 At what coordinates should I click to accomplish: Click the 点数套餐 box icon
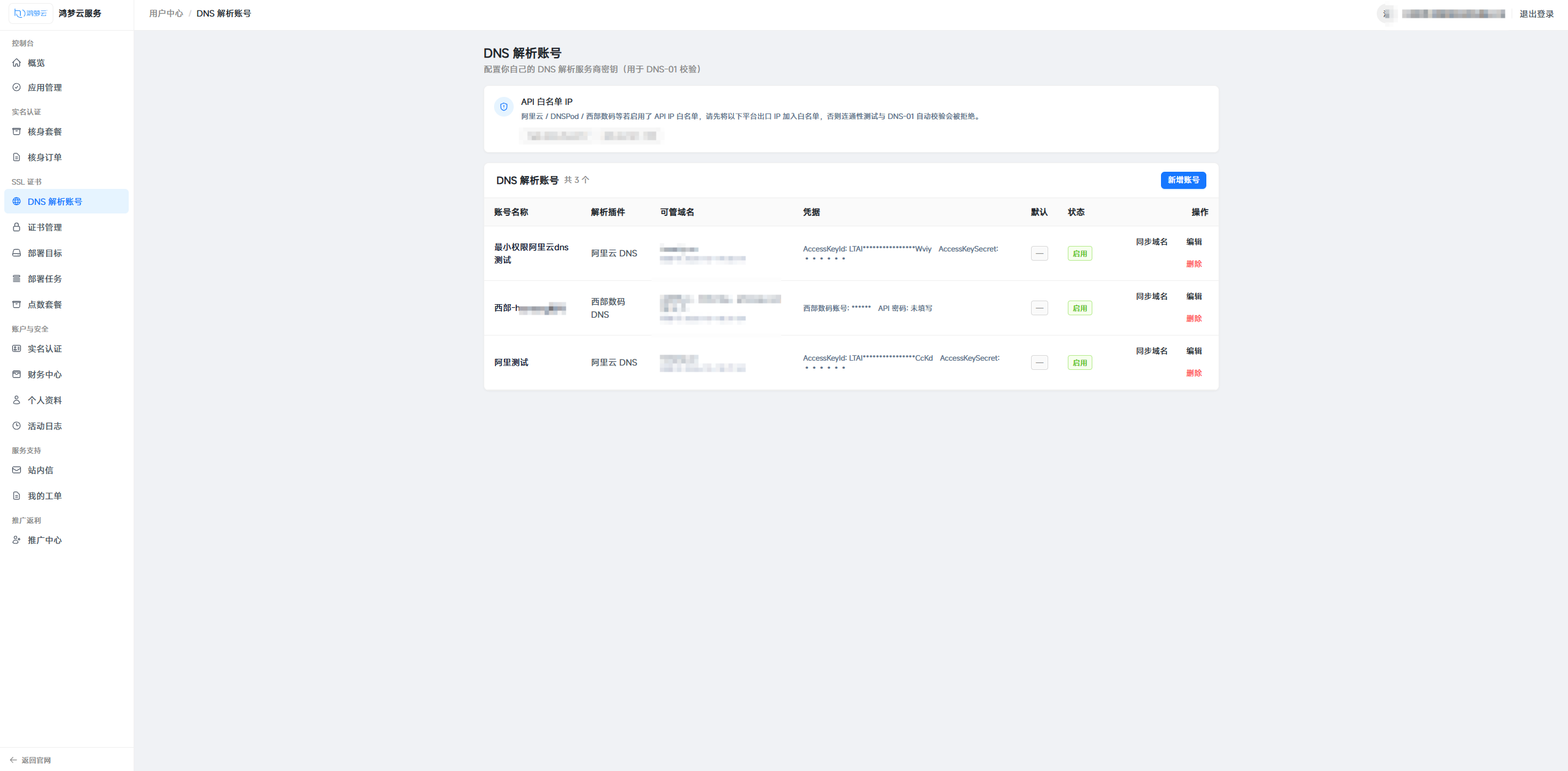coord(17,304)
